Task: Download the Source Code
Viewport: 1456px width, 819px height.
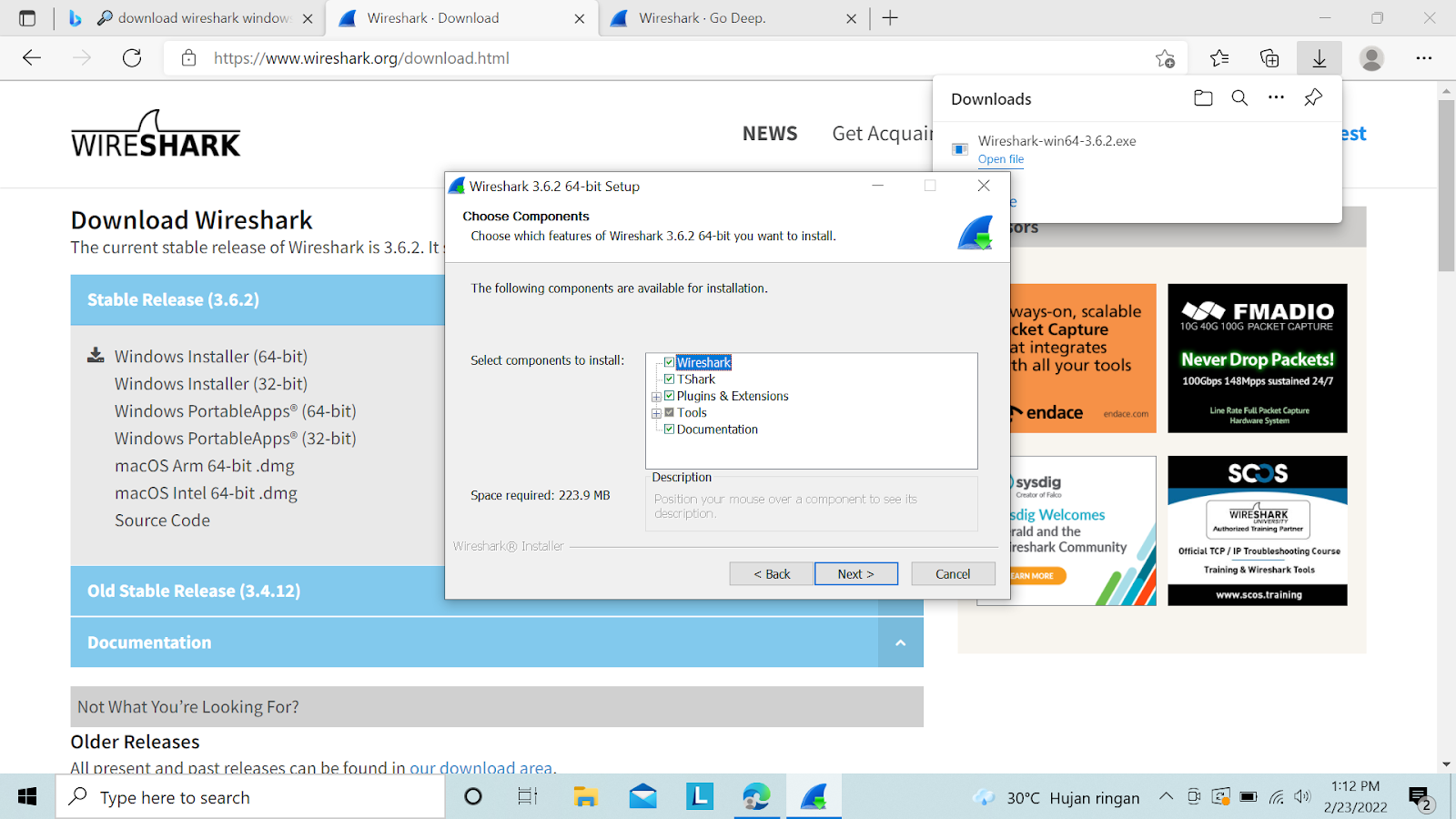Action: pos(162,521)
